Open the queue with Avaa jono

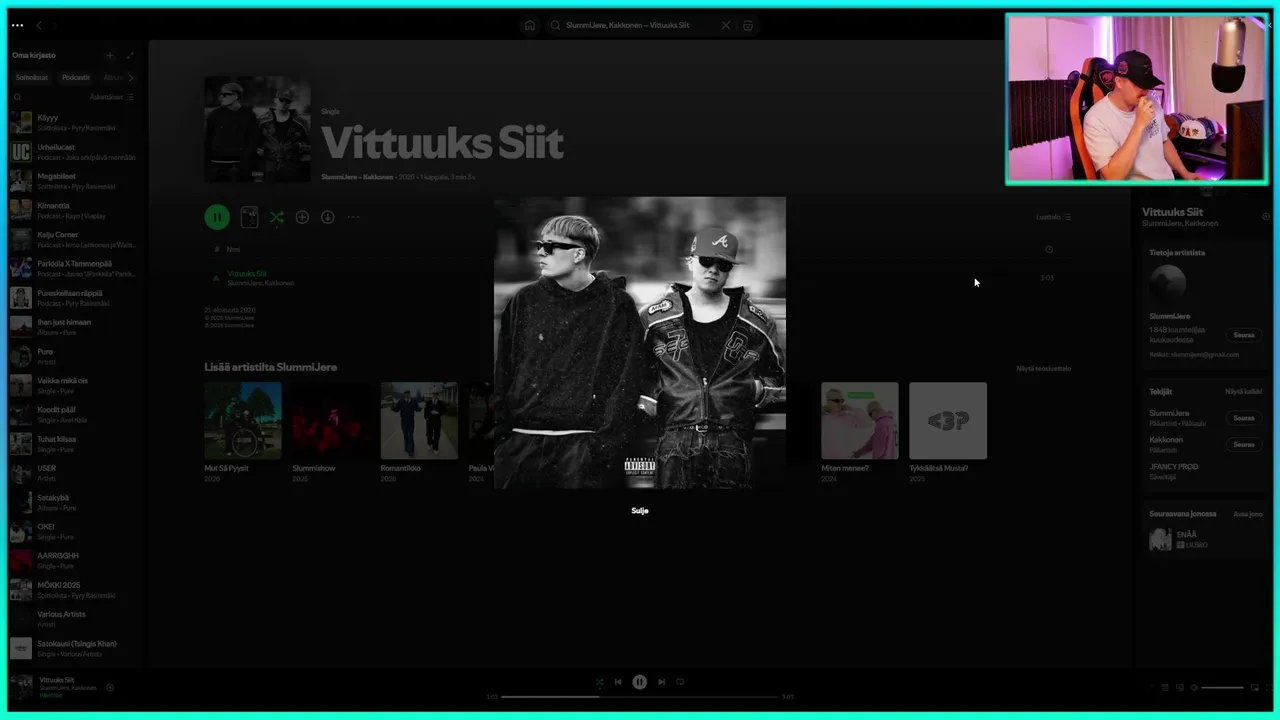(x=1248, y=514)
